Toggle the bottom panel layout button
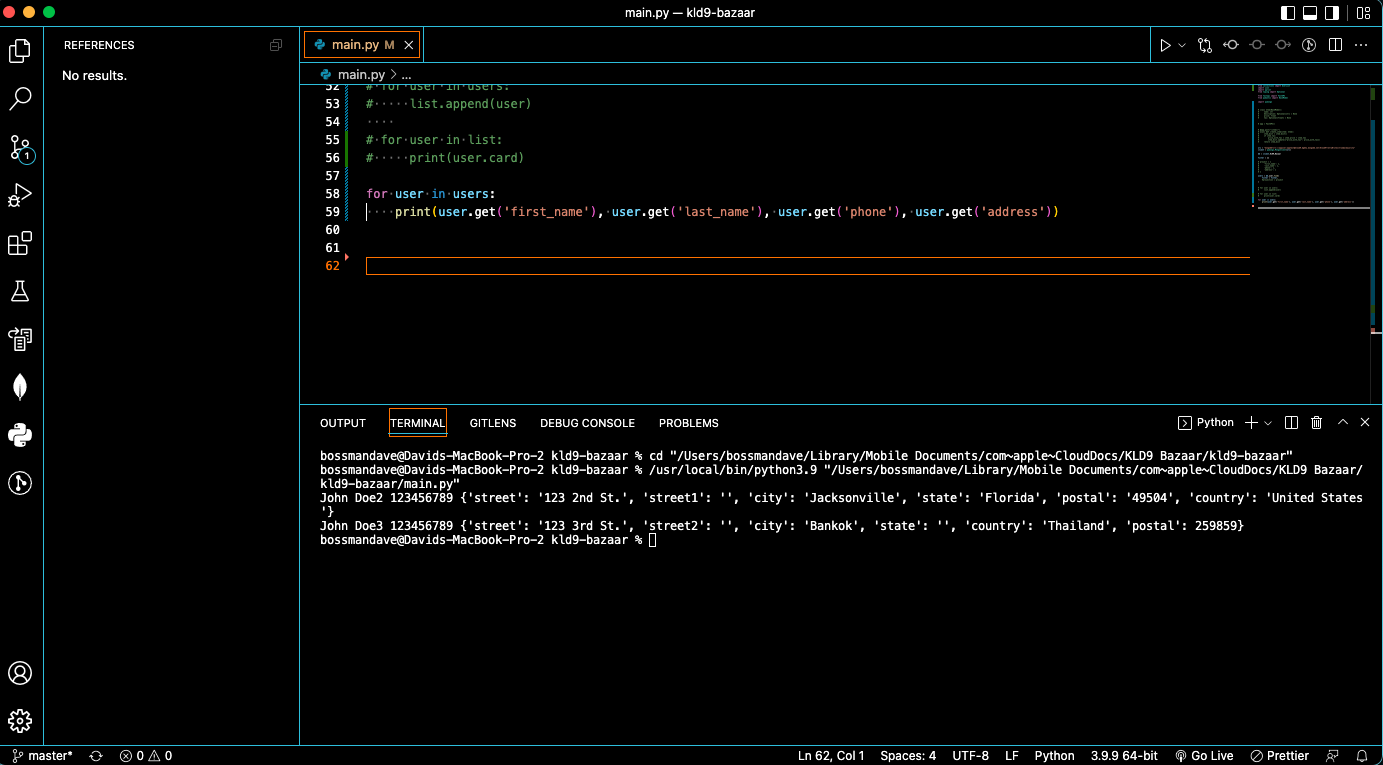This screenshot has height=765, width=1383. pos(1309,13)
